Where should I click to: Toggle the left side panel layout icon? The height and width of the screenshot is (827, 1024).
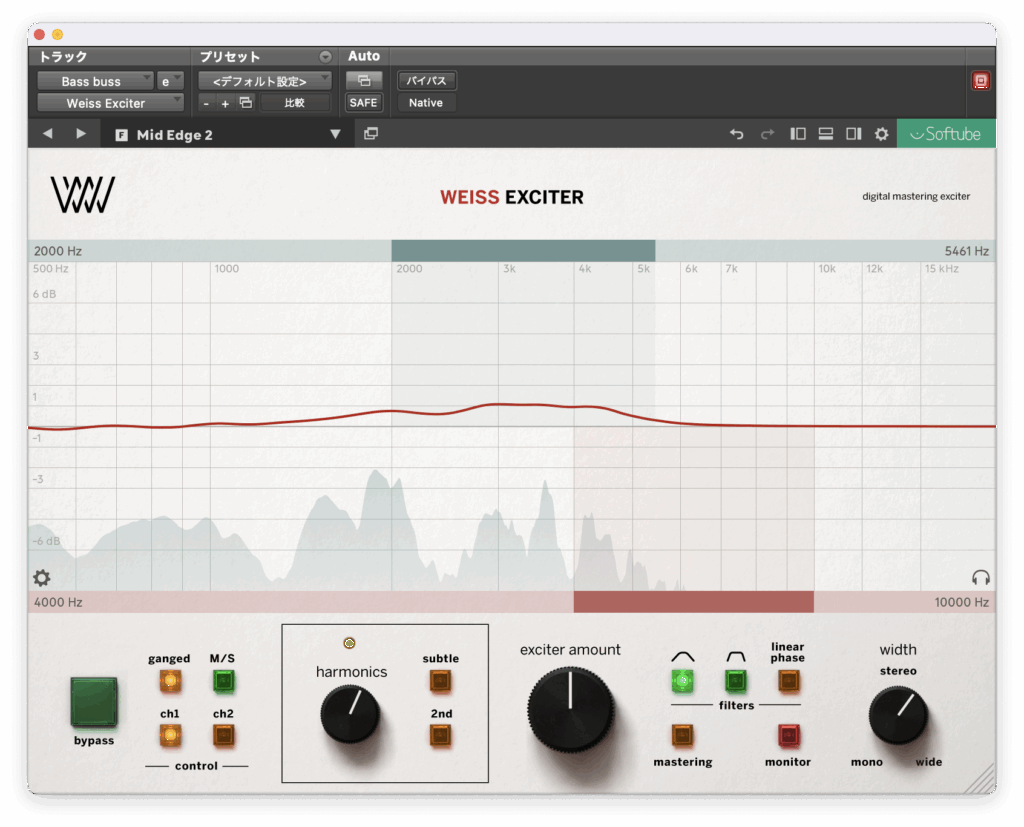click(797, 134)
